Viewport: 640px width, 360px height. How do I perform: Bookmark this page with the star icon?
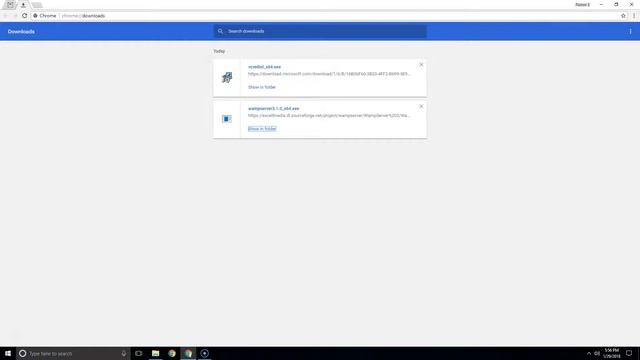[x=623, y=16]
